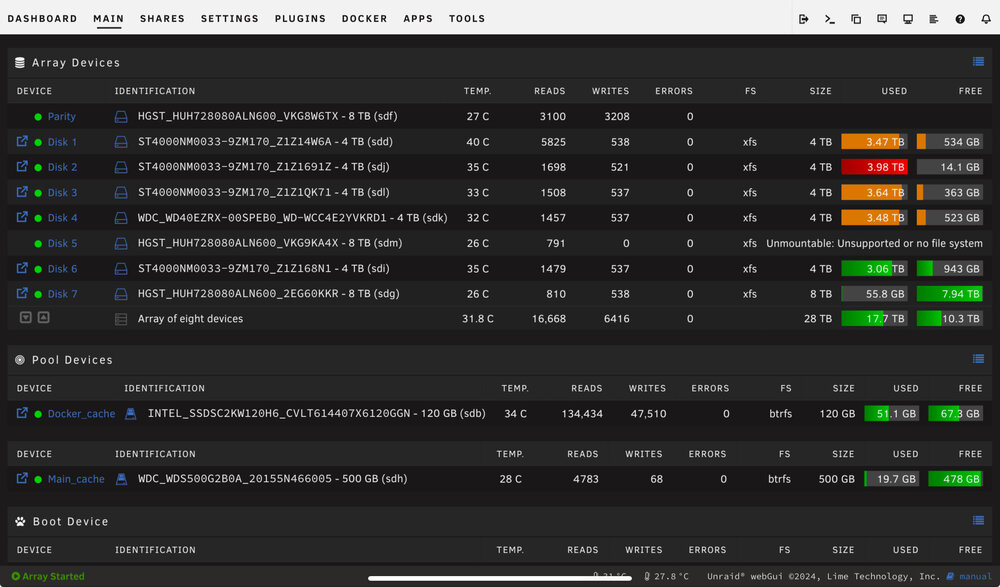Open system info monitor icon
Viewport: 1000px width, 587px height.
point(908,19)
